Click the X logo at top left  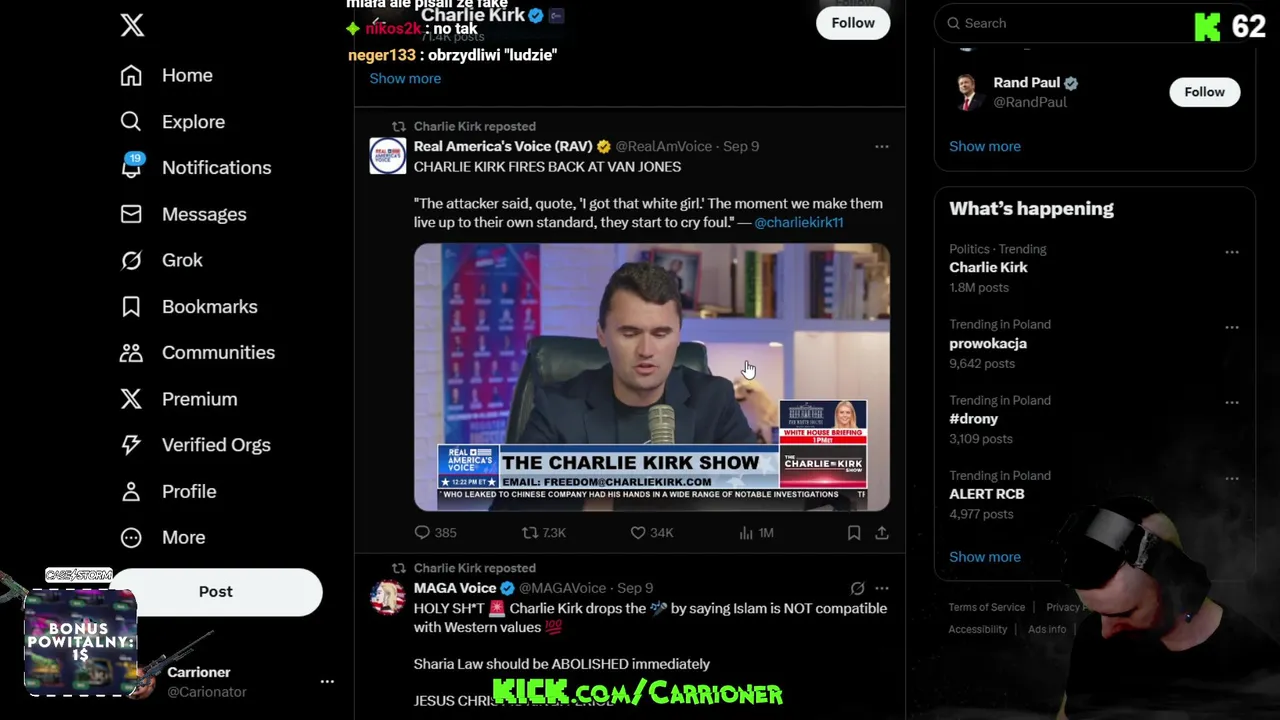pyautogui.click(x=132, y=25)
